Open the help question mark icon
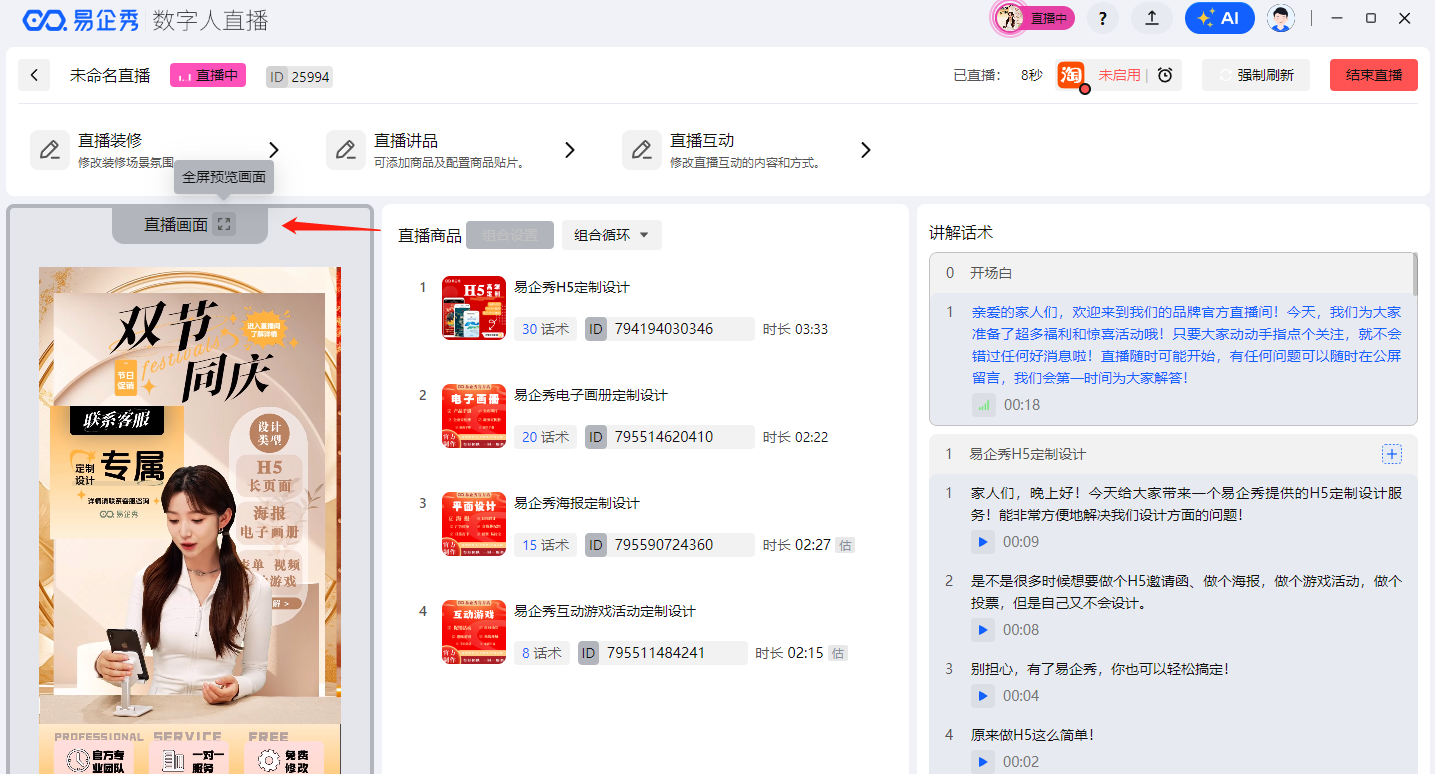The image size is (1435, 774). tap(1102, 18)
